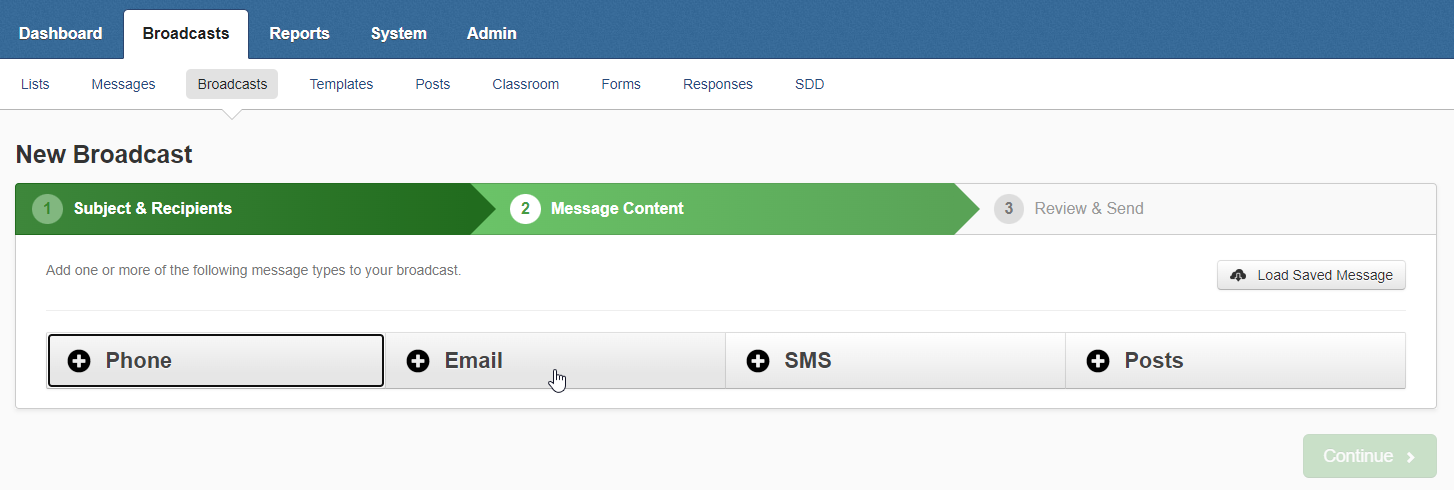
Task: Click the plus icon beside SMS
Action: 758,361
